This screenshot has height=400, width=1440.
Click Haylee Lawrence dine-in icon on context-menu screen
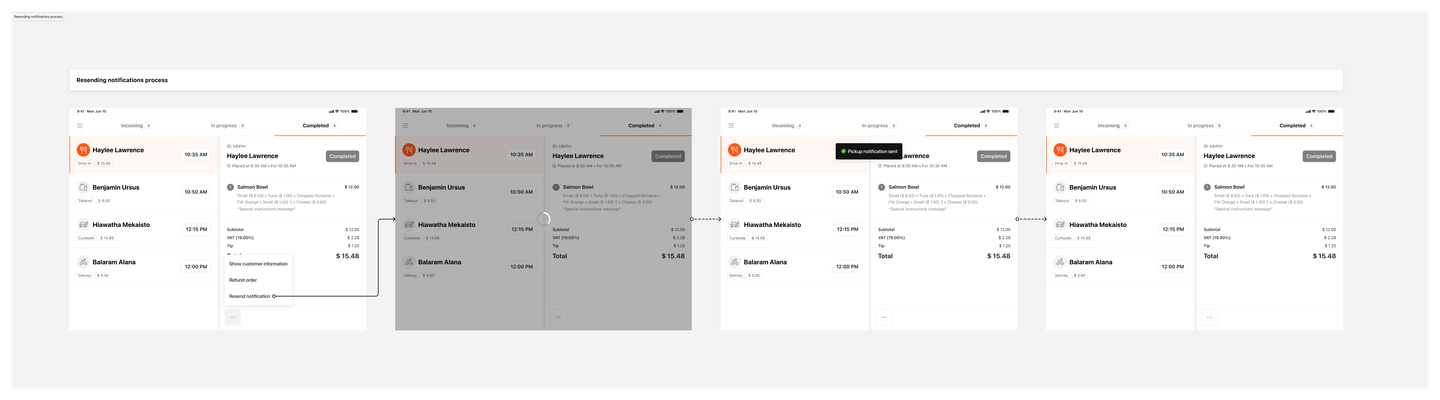click(x=83, y=150)
